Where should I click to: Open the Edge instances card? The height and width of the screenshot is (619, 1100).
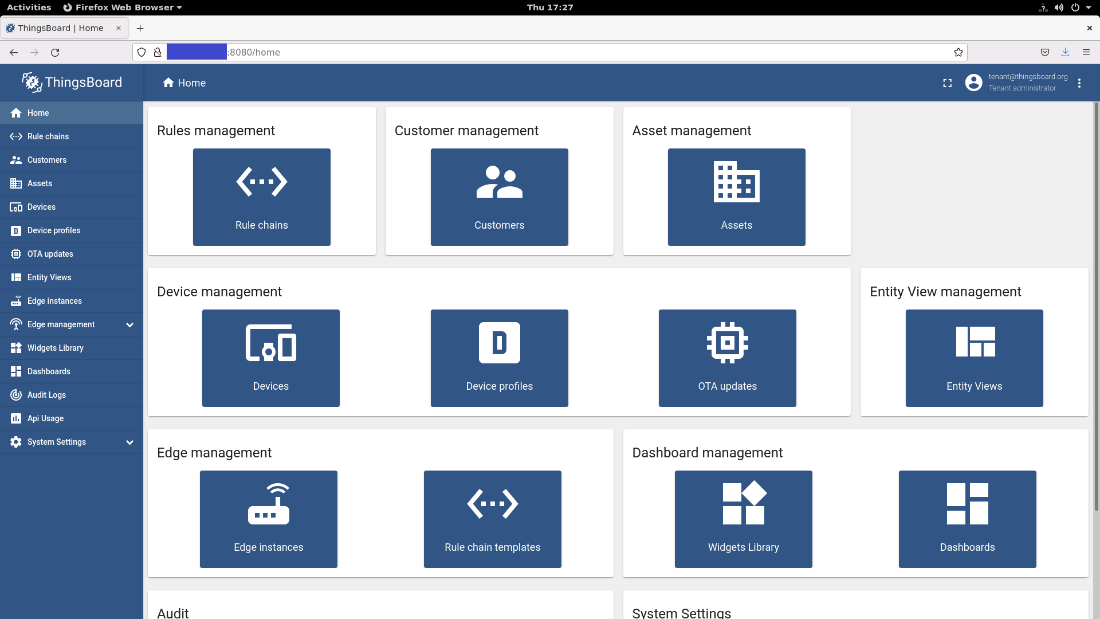click(269, 519)
